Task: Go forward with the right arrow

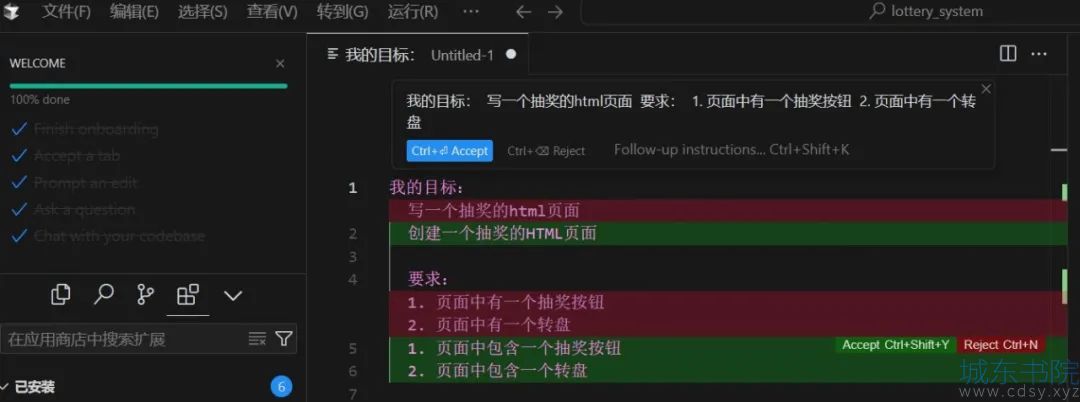Action: click(x=555, y=12)
